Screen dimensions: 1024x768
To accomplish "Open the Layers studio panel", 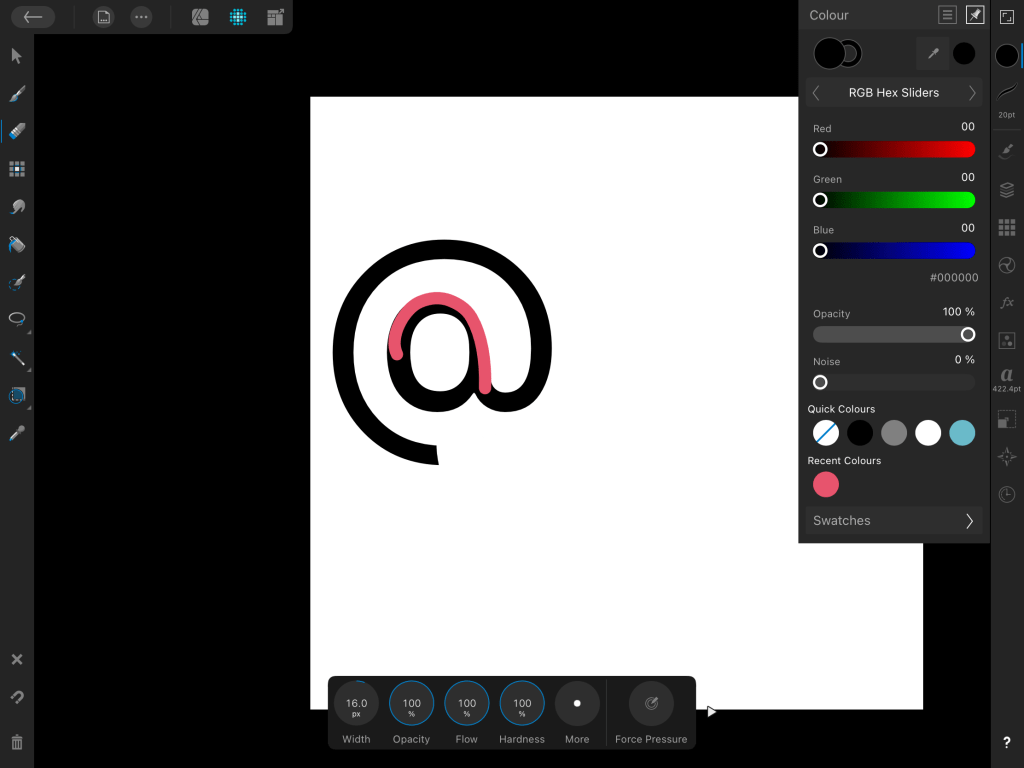I will tap(1007, 190).
